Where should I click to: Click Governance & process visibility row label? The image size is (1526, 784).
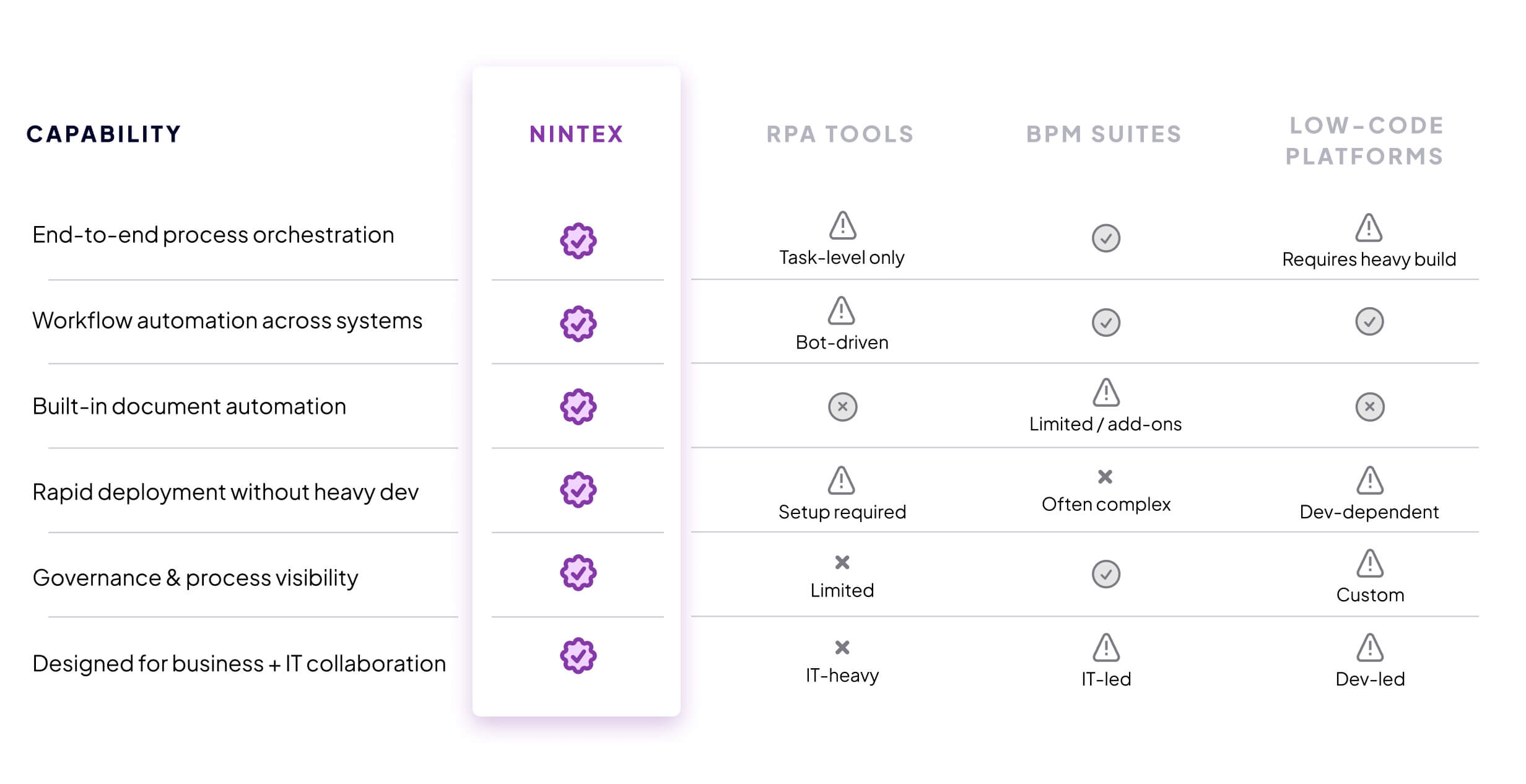point(195,578)
